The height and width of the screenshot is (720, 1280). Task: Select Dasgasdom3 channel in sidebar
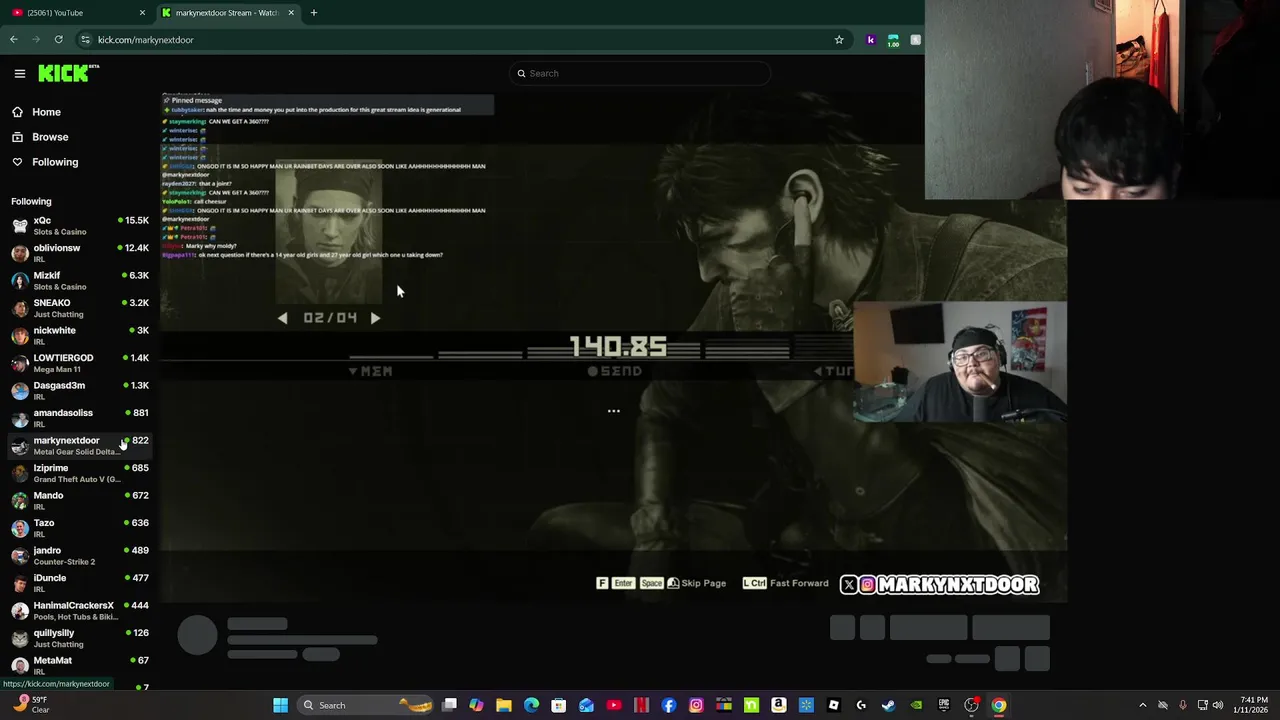pos(80,390)
